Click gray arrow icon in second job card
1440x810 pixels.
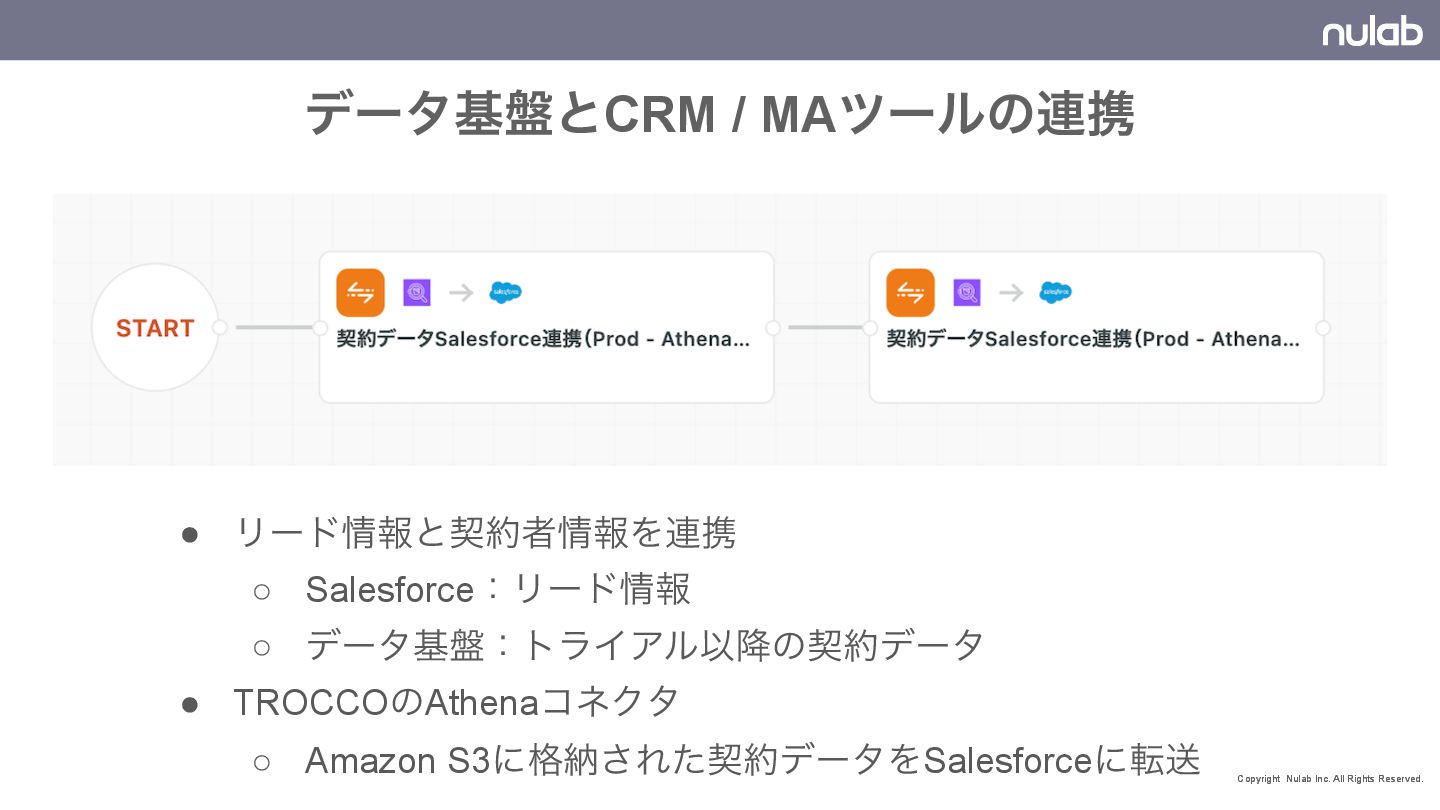point(1011,292)
